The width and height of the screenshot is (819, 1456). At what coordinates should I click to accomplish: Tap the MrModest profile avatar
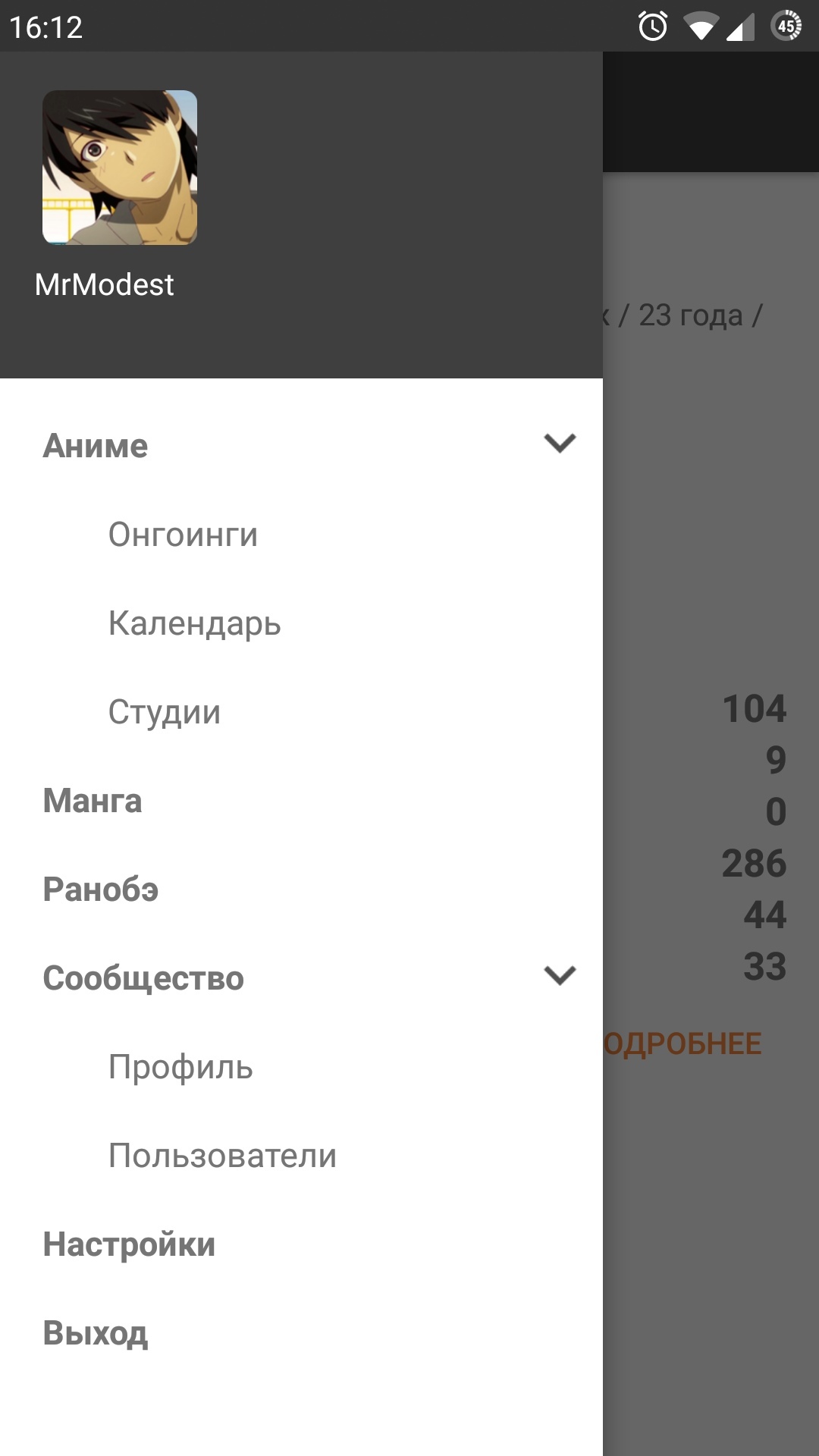pyautogui.click(x=120, y=168)
